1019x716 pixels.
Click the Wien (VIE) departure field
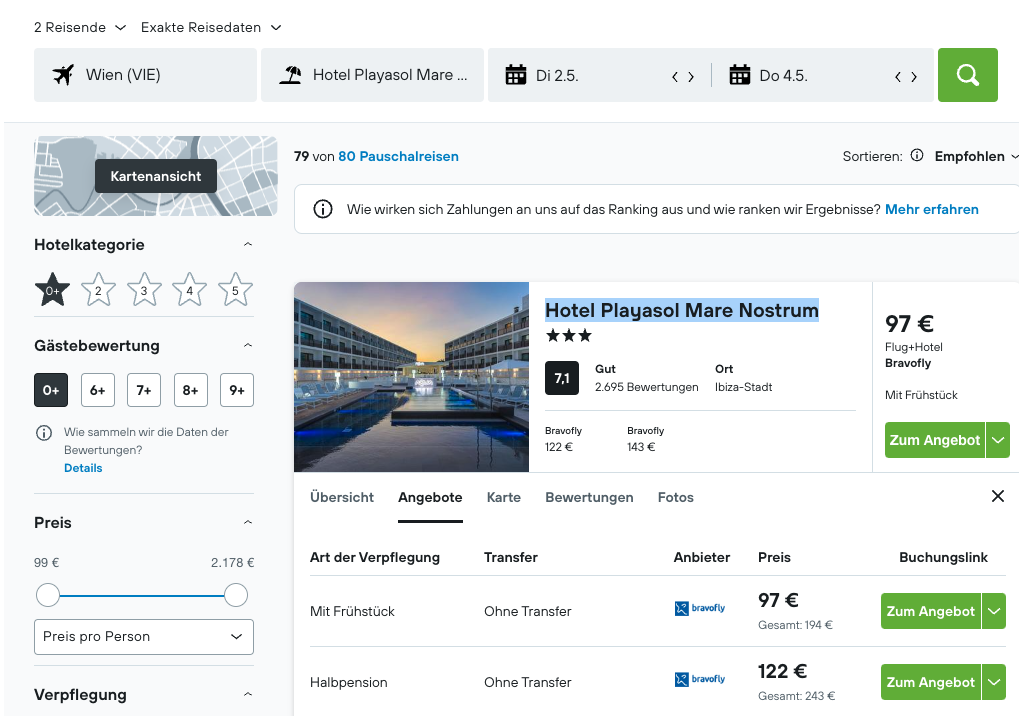(x=145, y=75)
